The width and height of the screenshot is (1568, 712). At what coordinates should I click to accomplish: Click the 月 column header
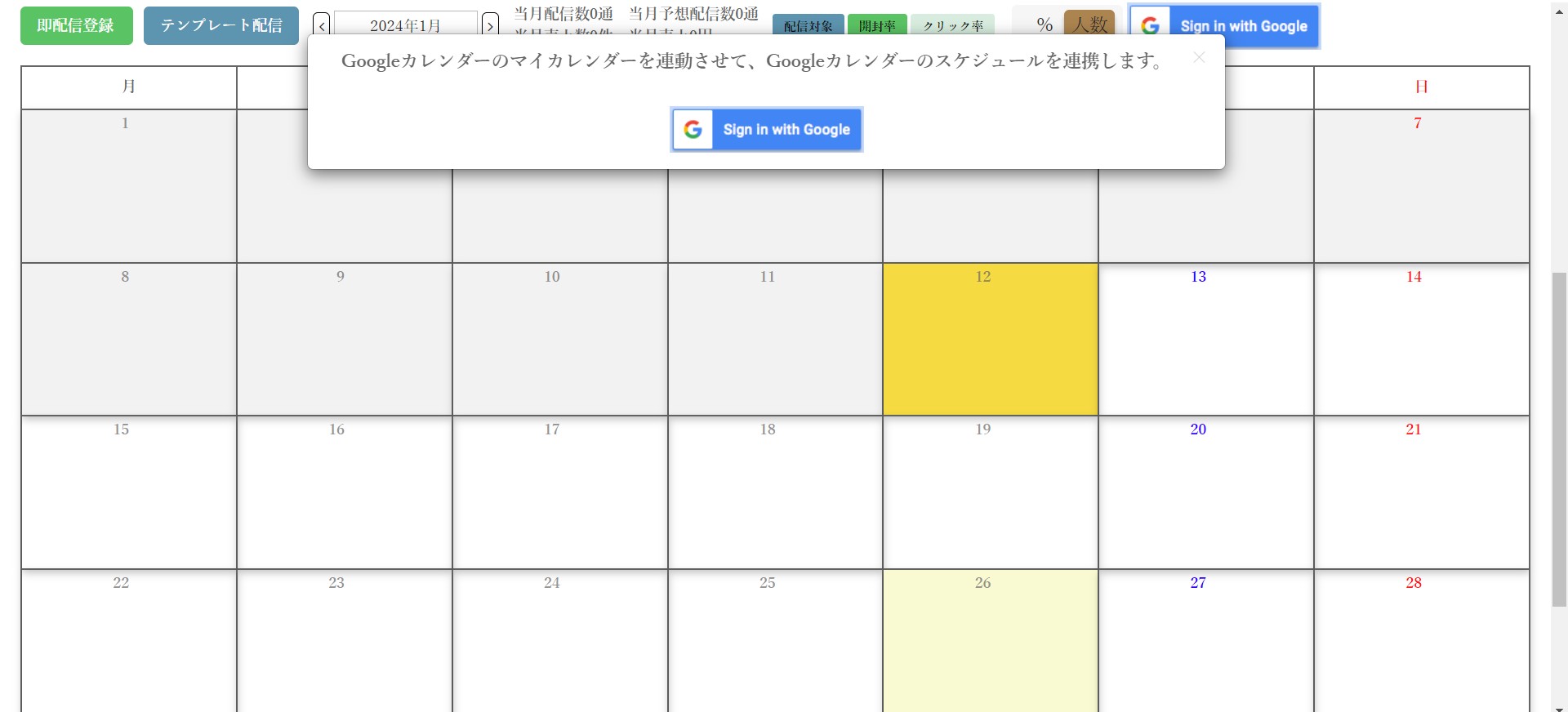tap(128, 87)
